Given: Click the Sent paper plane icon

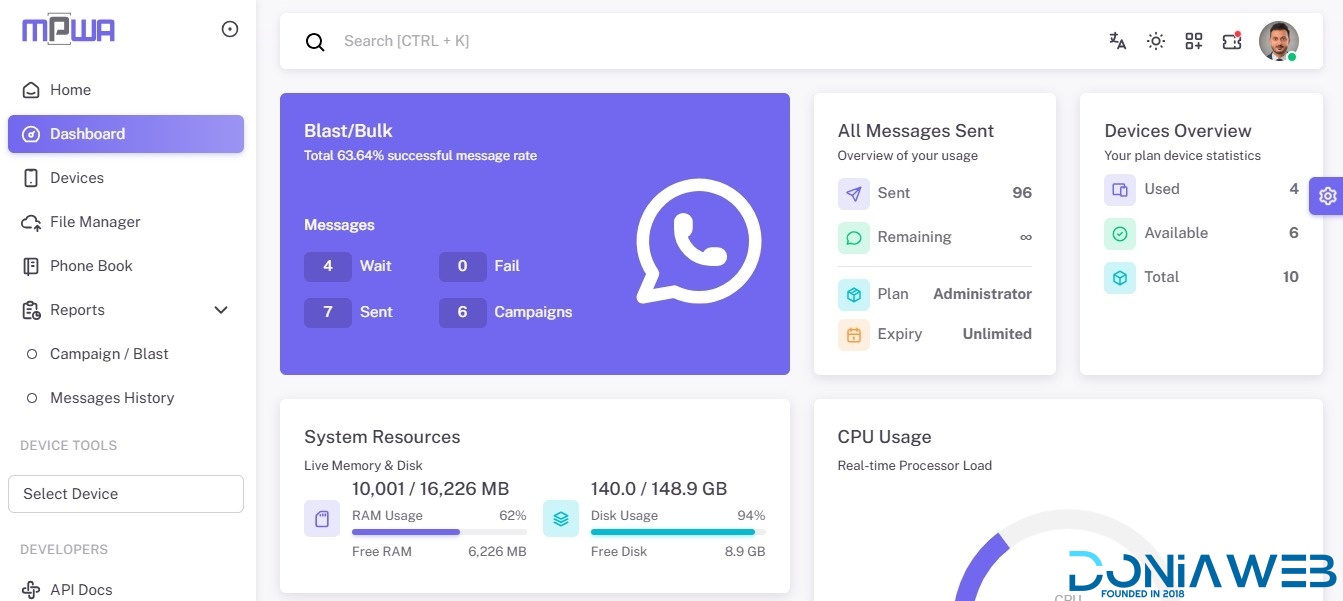Looking at the screenshot, I should [853, 193].
